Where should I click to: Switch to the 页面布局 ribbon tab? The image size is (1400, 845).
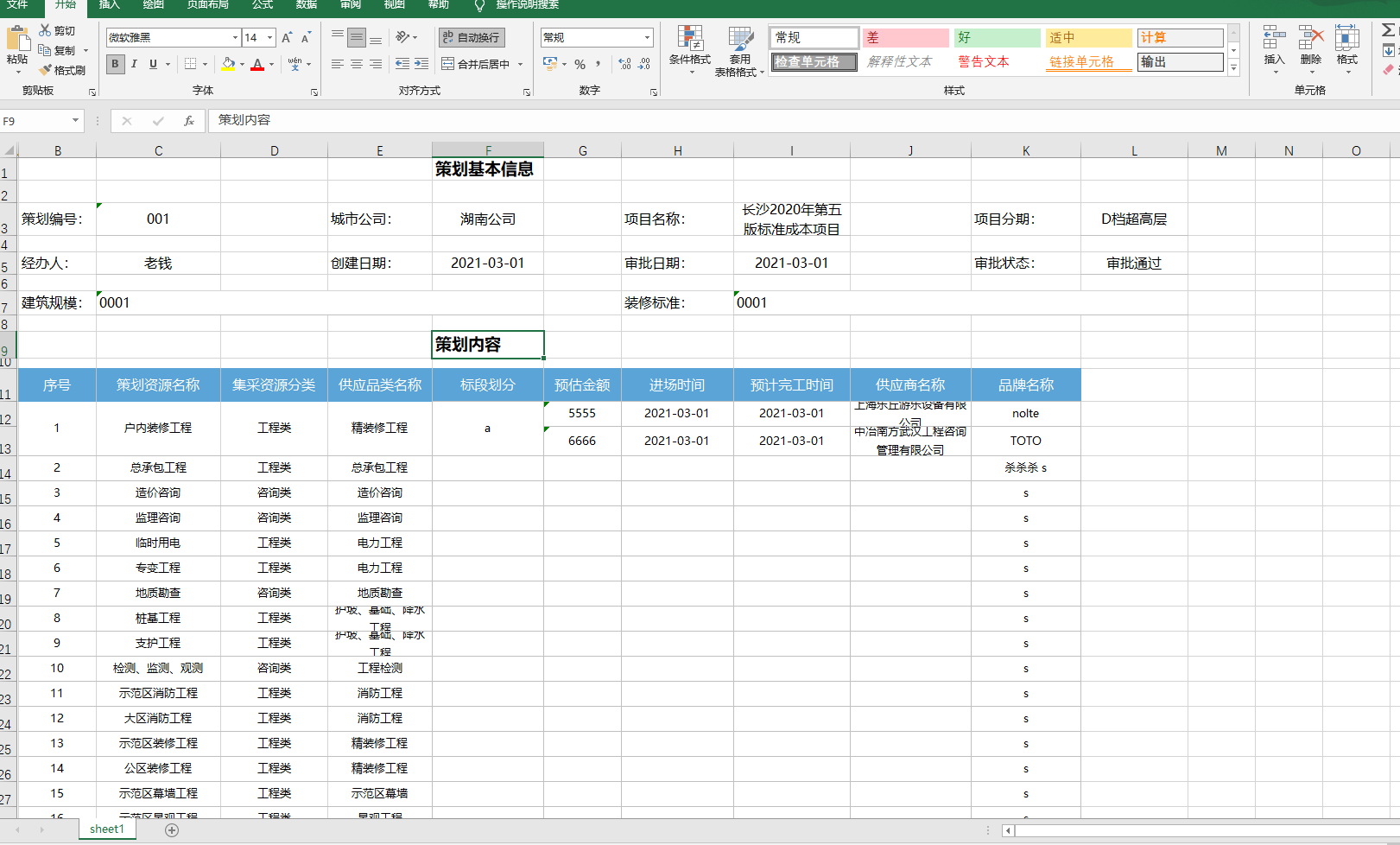point(208,5)
